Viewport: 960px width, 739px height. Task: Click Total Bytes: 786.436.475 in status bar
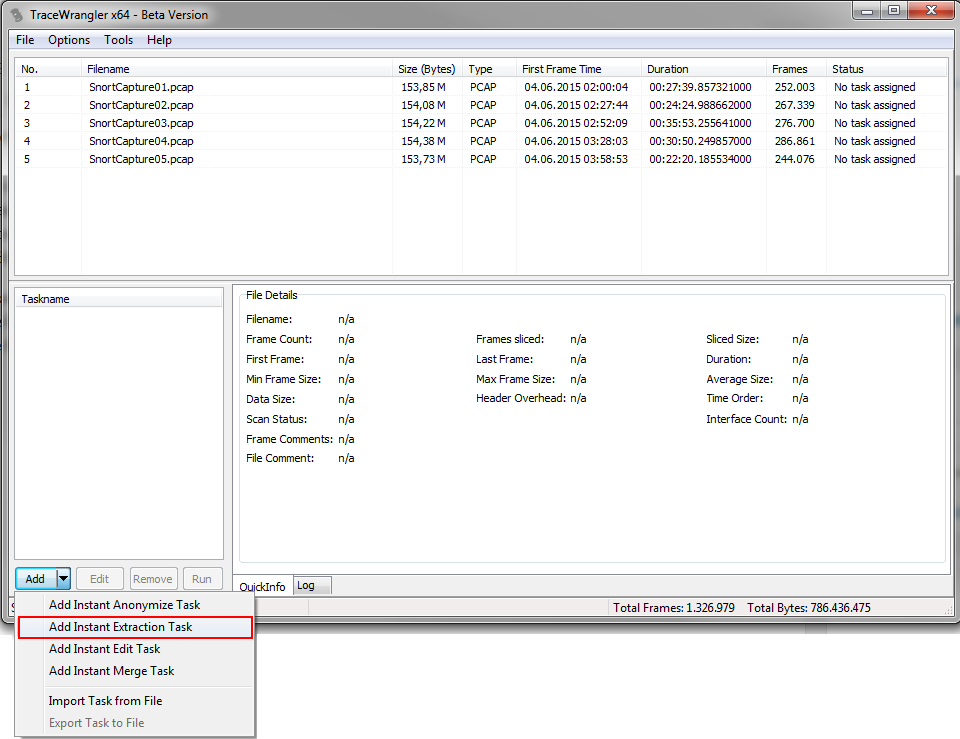coord(809,608)
